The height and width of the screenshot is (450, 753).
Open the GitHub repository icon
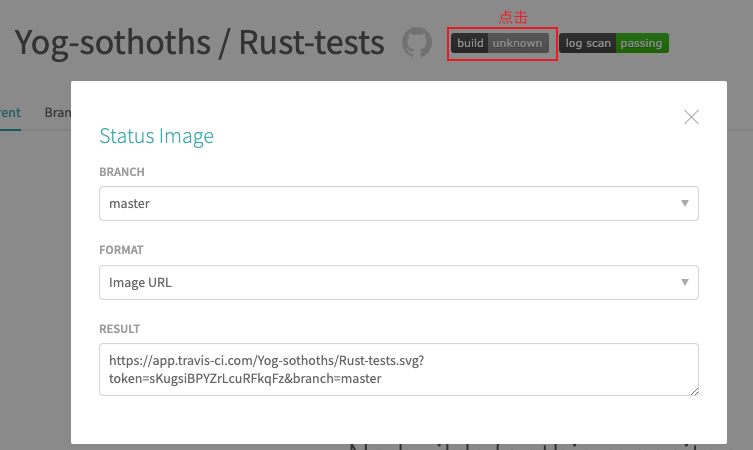click(x=417, y=42)
